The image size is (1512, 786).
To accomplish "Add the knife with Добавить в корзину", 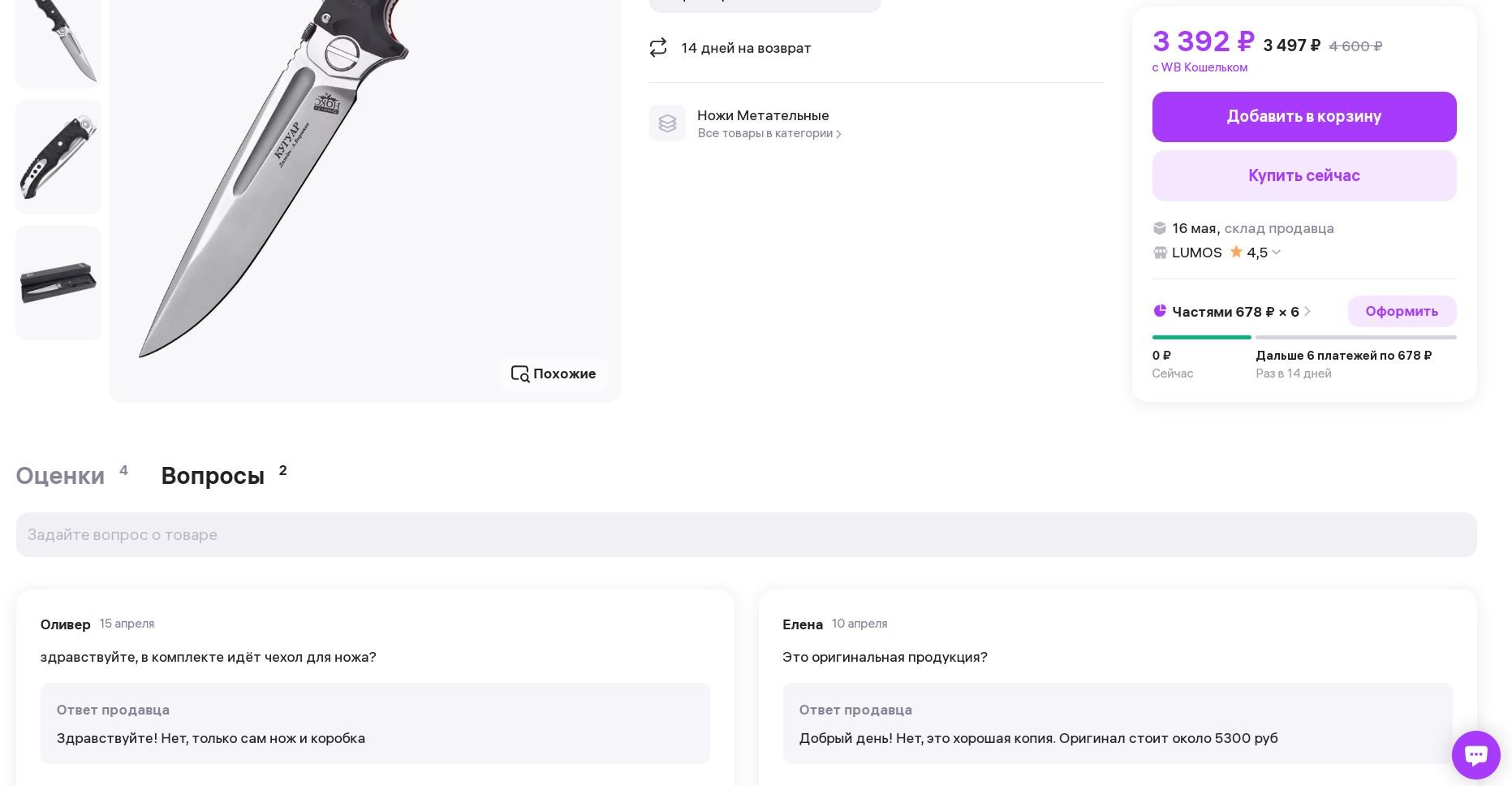I will 1304,117.
